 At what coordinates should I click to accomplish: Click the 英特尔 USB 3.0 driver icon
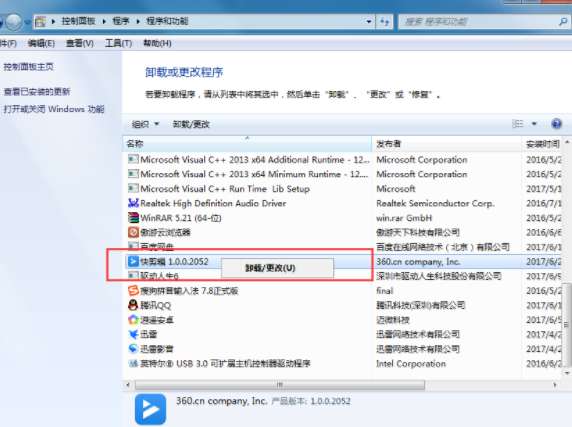(x=133, y=364)
